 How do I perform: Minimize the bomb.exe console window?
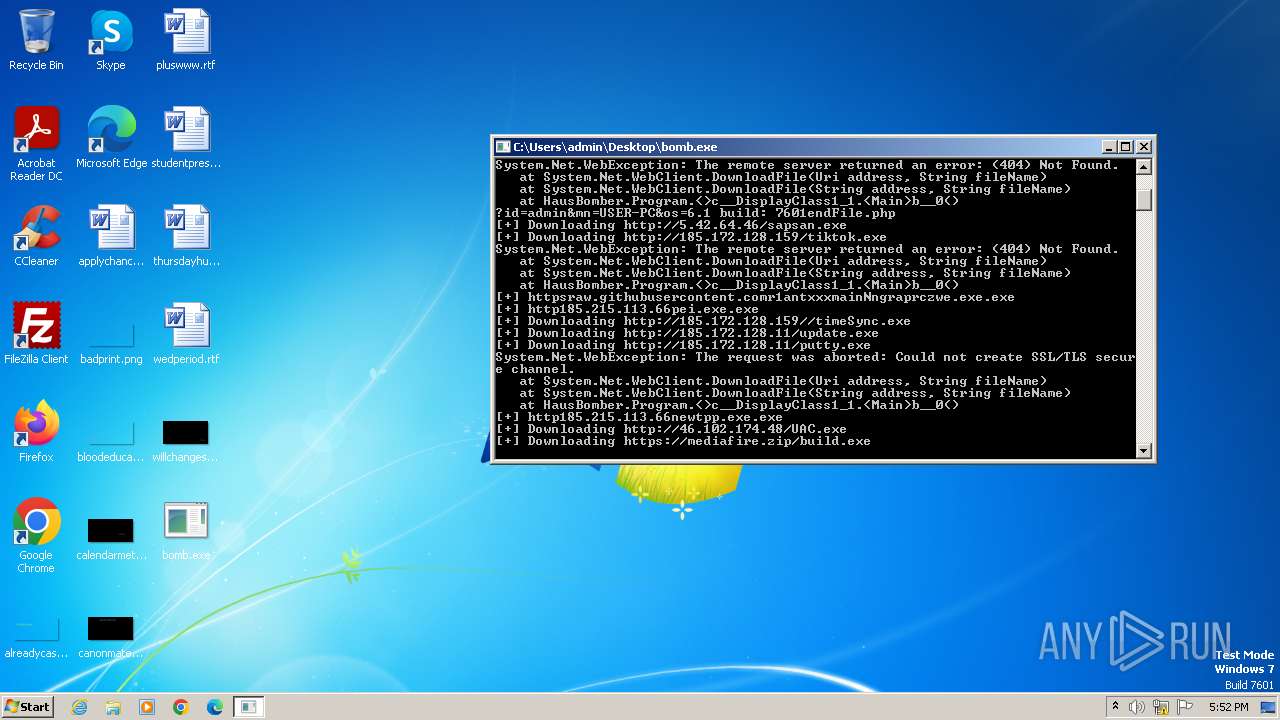pyautogui.click(x=1108, y=147)
